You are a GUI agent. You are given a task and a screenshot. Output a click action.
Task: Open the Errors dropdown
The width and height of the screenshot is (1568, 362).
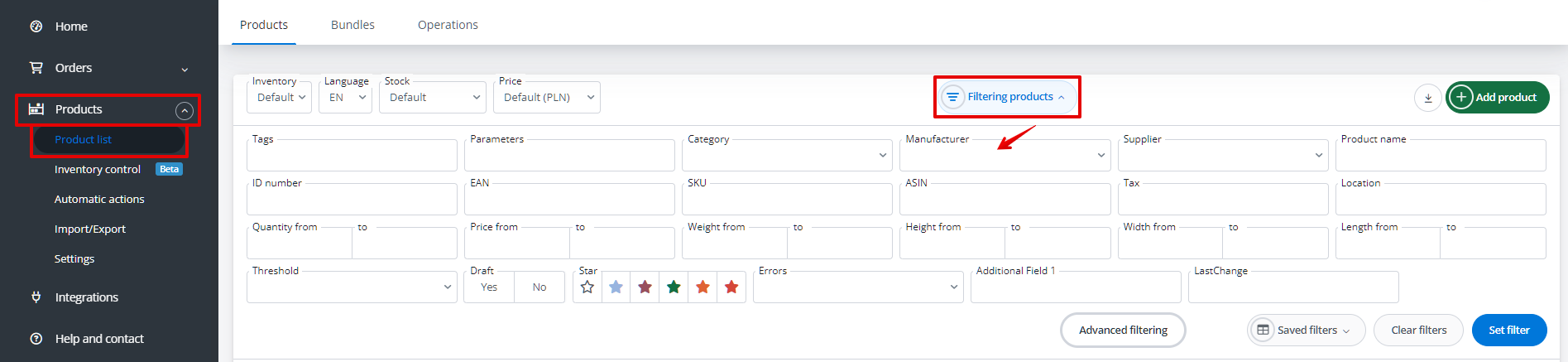pos(858,287)
